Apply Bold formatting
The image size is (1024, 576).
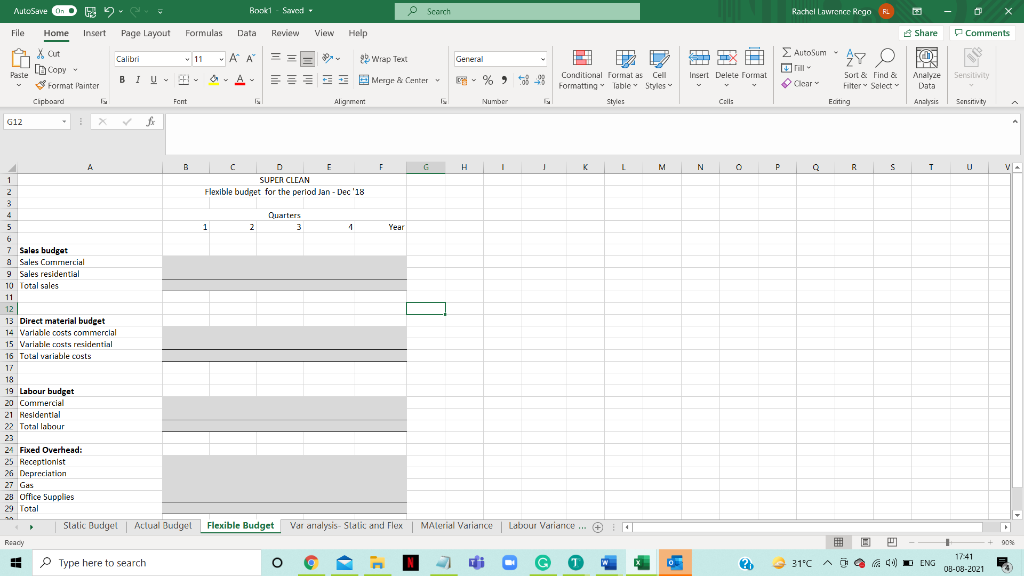point(121,80)
